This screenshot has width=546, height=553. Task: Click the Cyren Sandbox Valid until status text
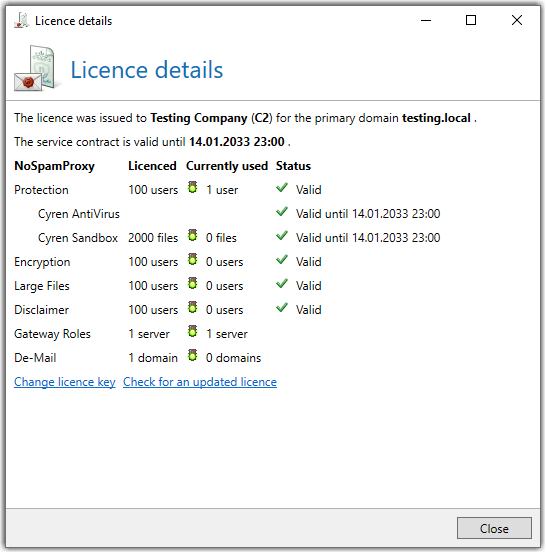point(368,238)
